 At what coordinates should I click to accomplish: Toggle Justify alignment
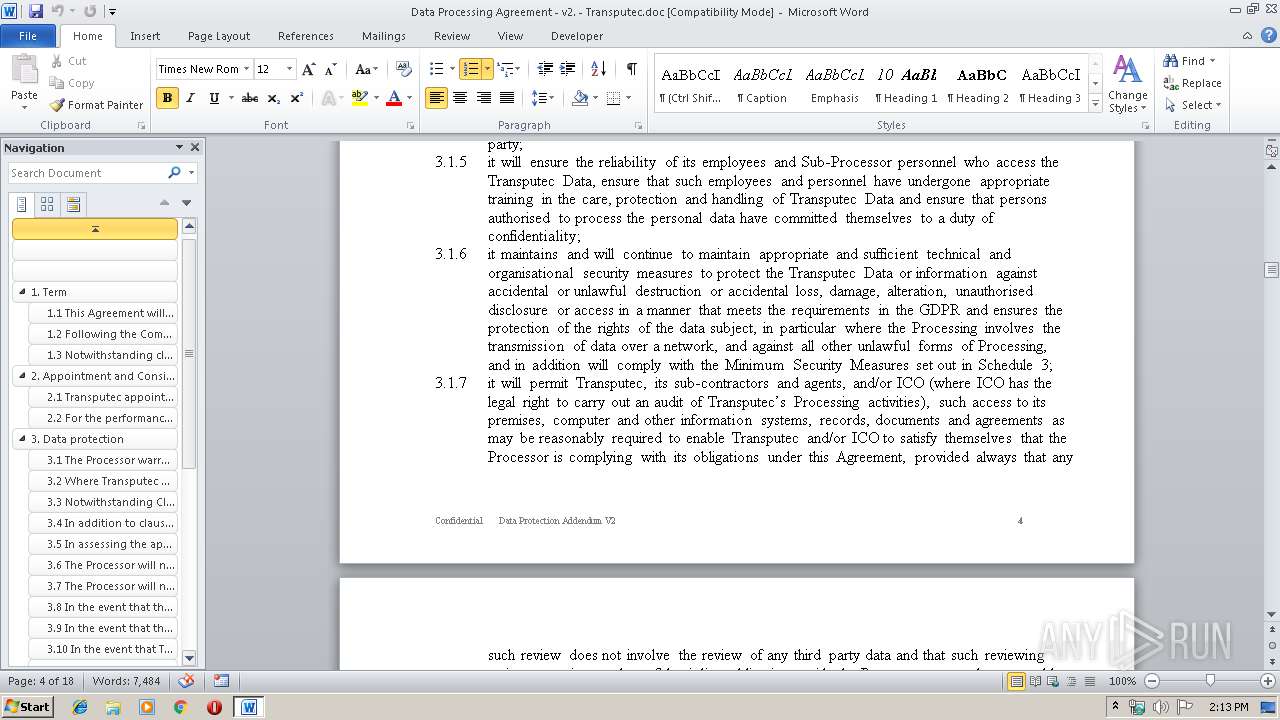507,98
